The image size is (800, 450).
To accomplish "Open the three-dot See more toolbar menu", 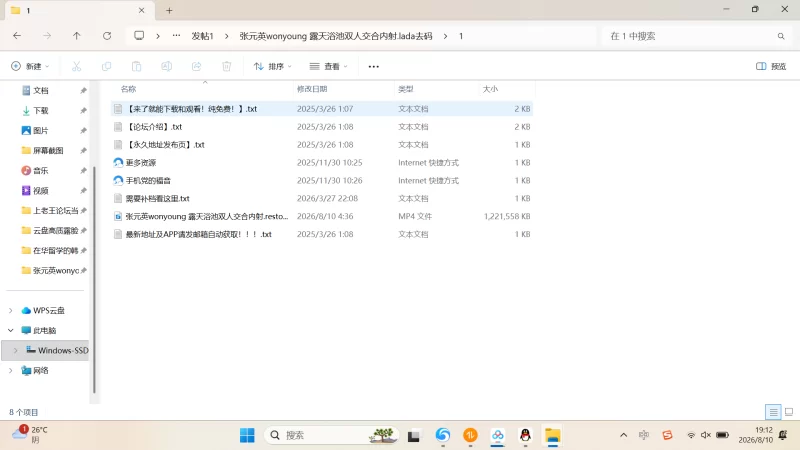I will click(x=373, y=66).
